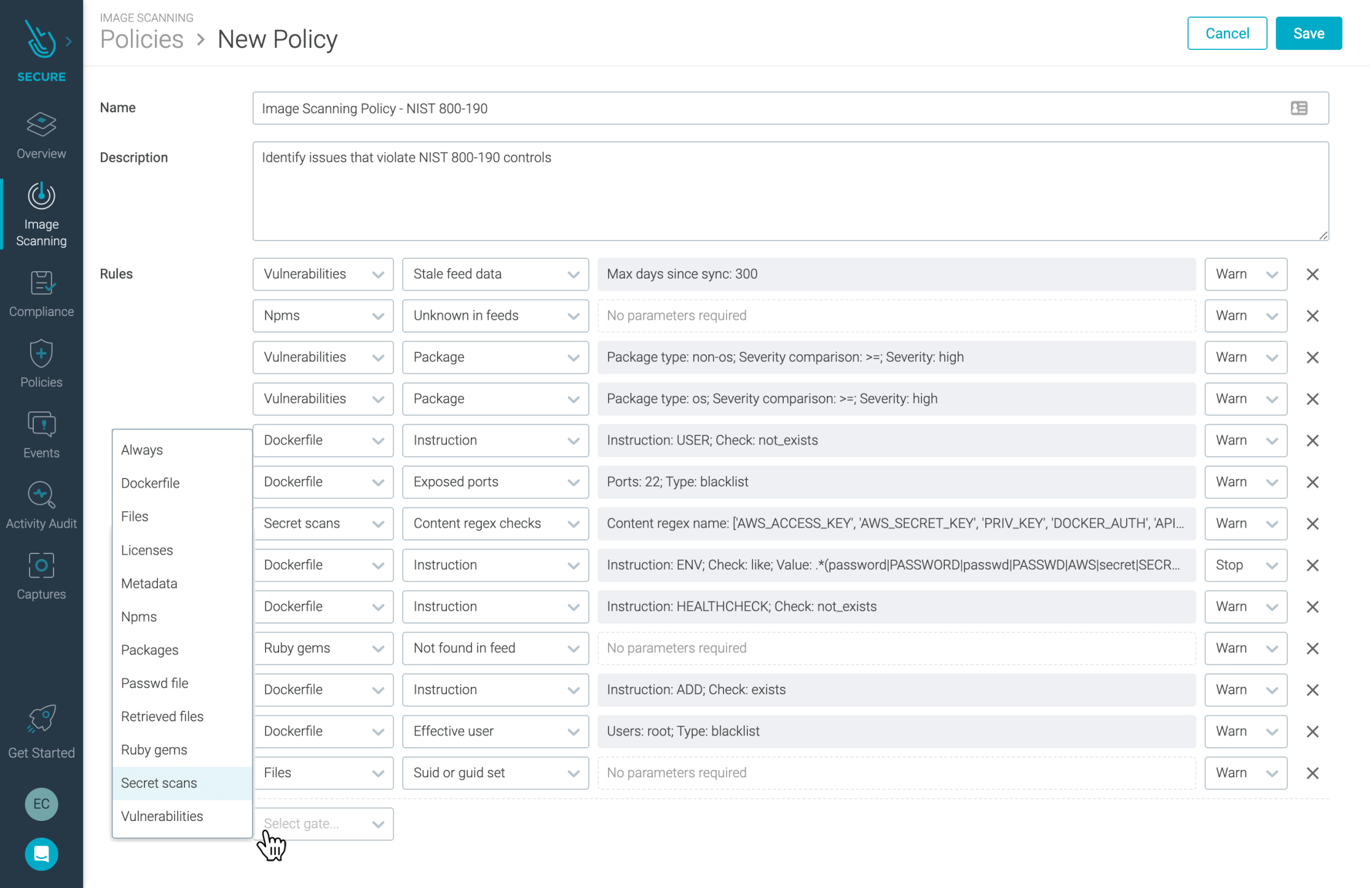Click the EC user avatar
Viewport: 1372px width, 888px height.
[41, 804]
